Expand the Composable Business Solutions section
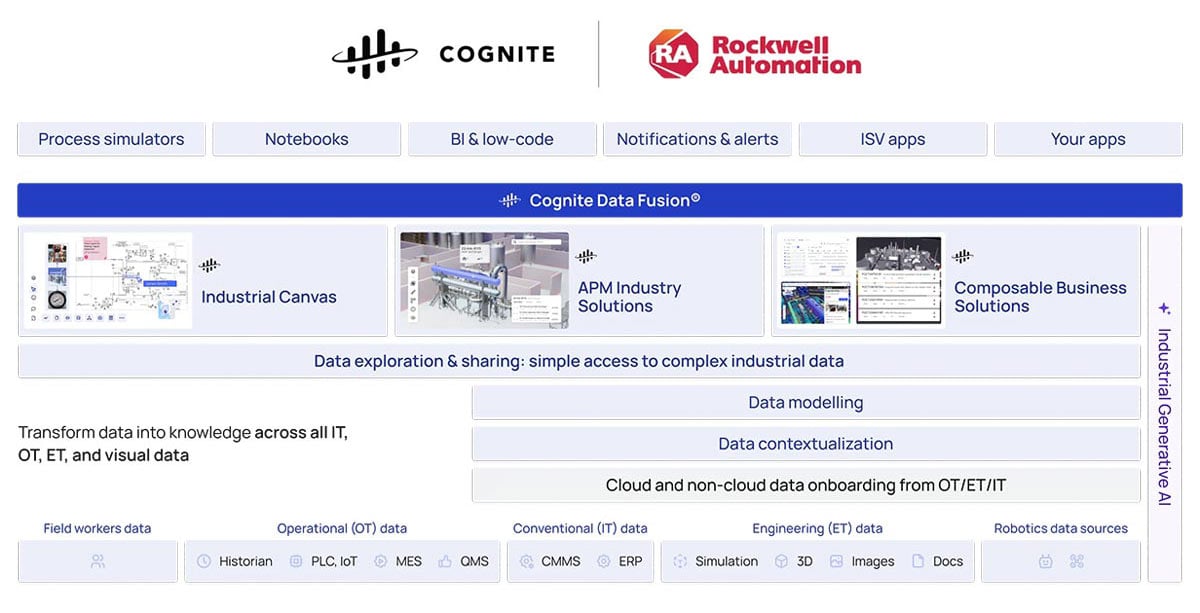Image resolution: width=1200 pixels, height=613 pixels. (955, 280)
